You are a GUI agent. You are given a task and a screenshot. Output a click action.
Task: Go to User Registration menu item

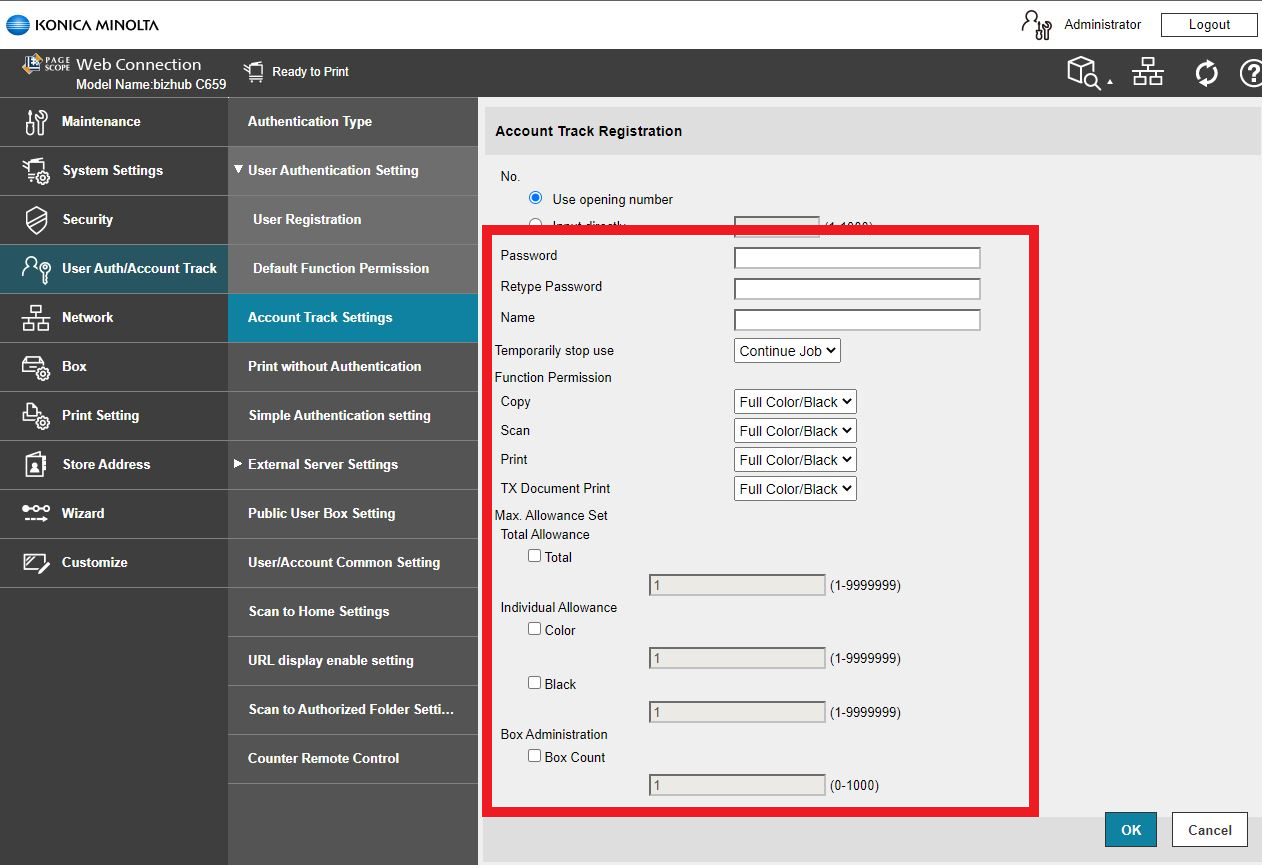tap(307, 220)
